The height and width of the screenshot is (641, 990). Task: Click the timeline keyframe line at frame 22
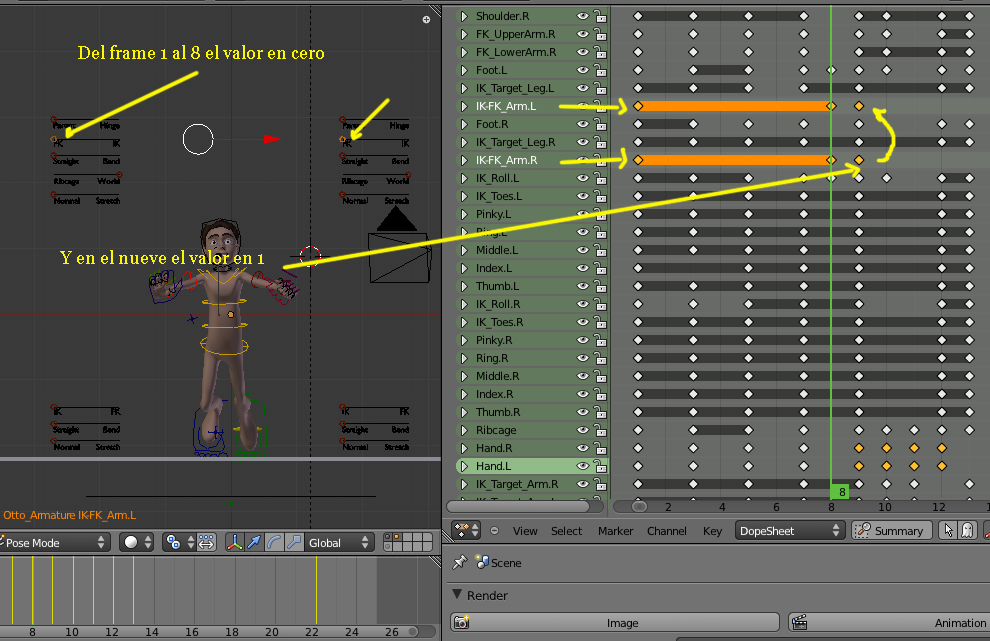[x=316, y=590]
